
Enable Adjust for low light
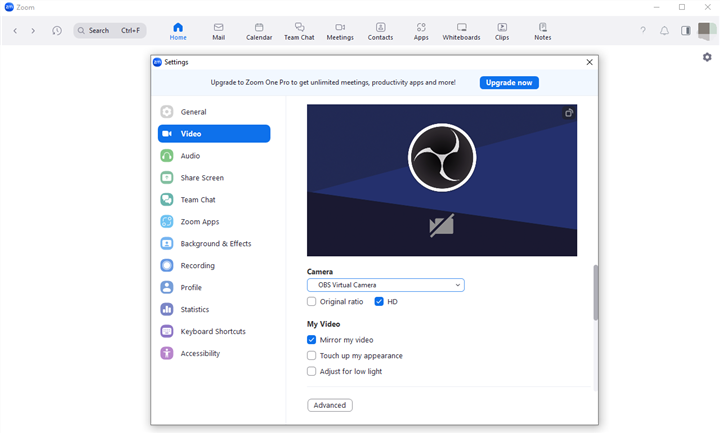[x=311, y=371]
